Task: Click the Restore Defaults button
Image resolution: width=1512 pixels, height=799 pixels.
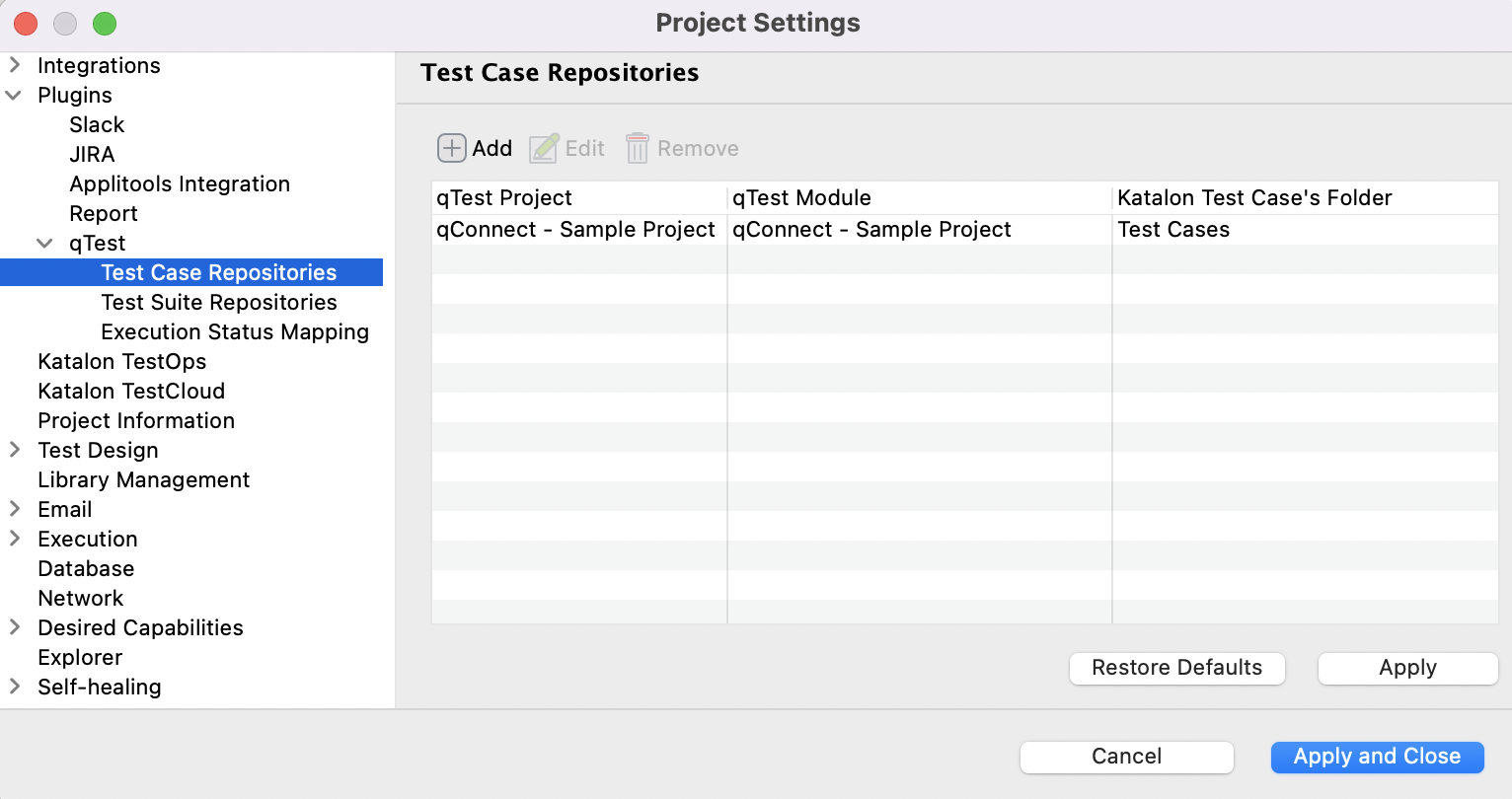Action: [1176, 668]
